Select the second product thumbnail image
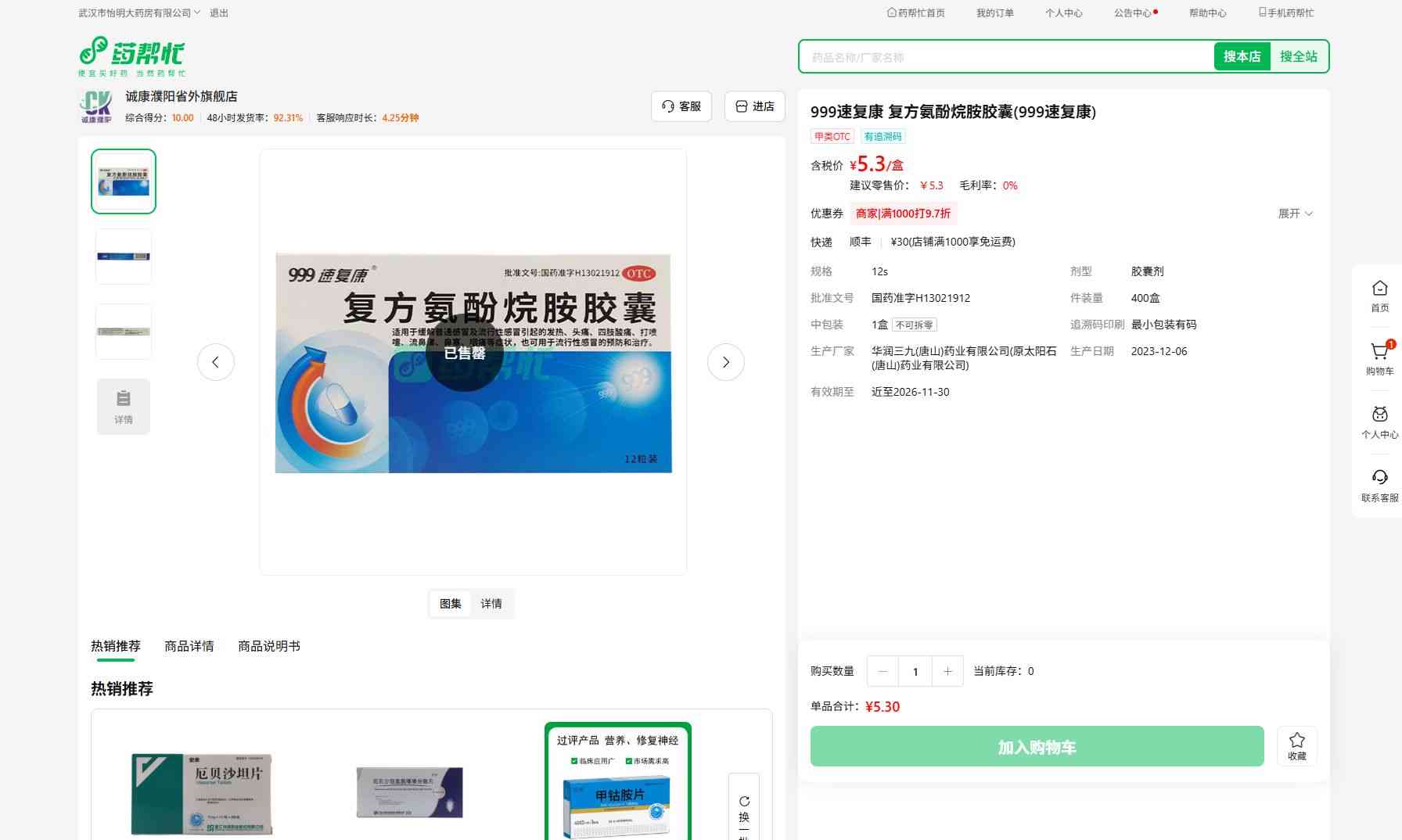This screenshot has height=840, width=1402. (x=124, y=257)
